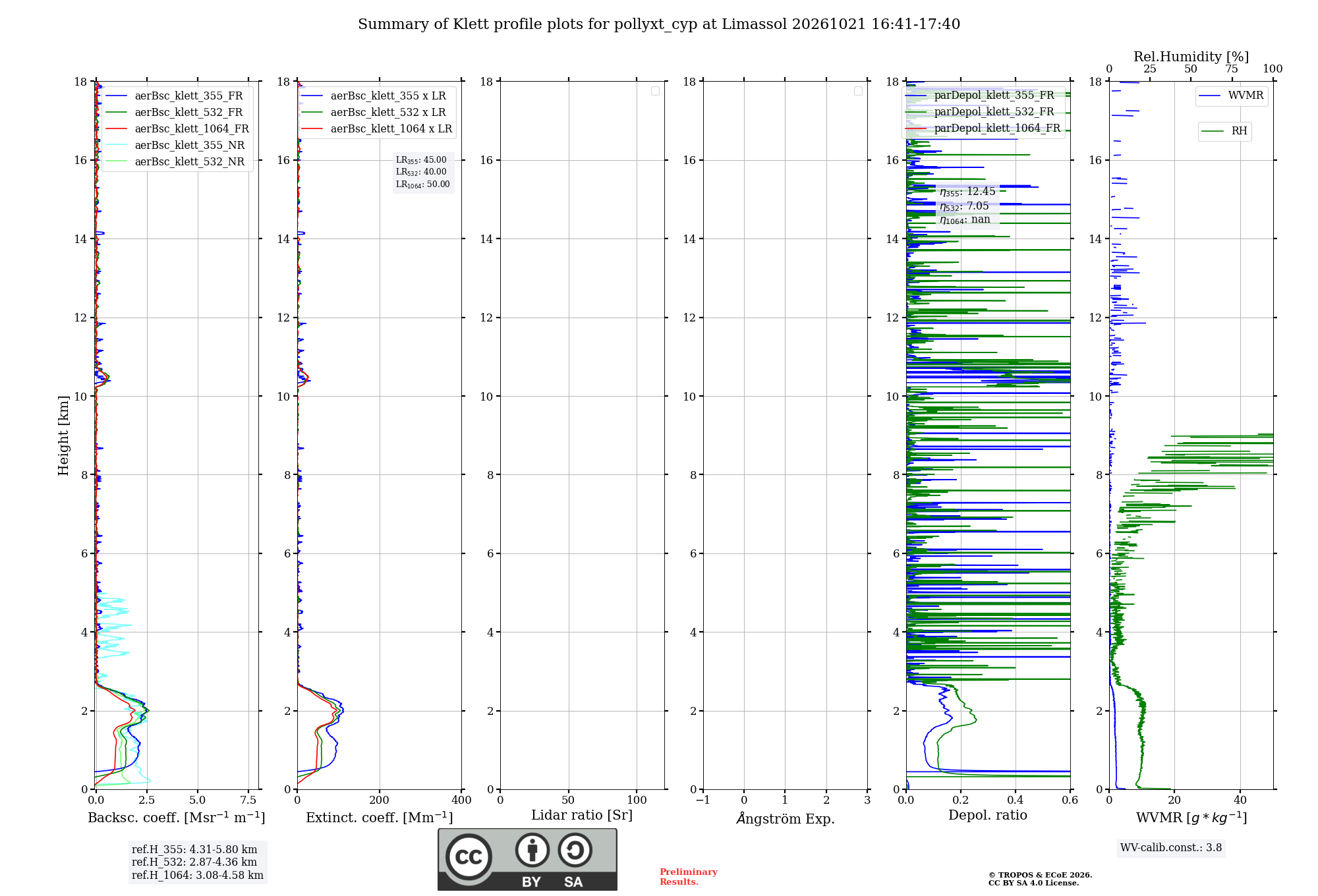Click the aerBsc_klett_1064_FR legend entry

tap(177, 128)
